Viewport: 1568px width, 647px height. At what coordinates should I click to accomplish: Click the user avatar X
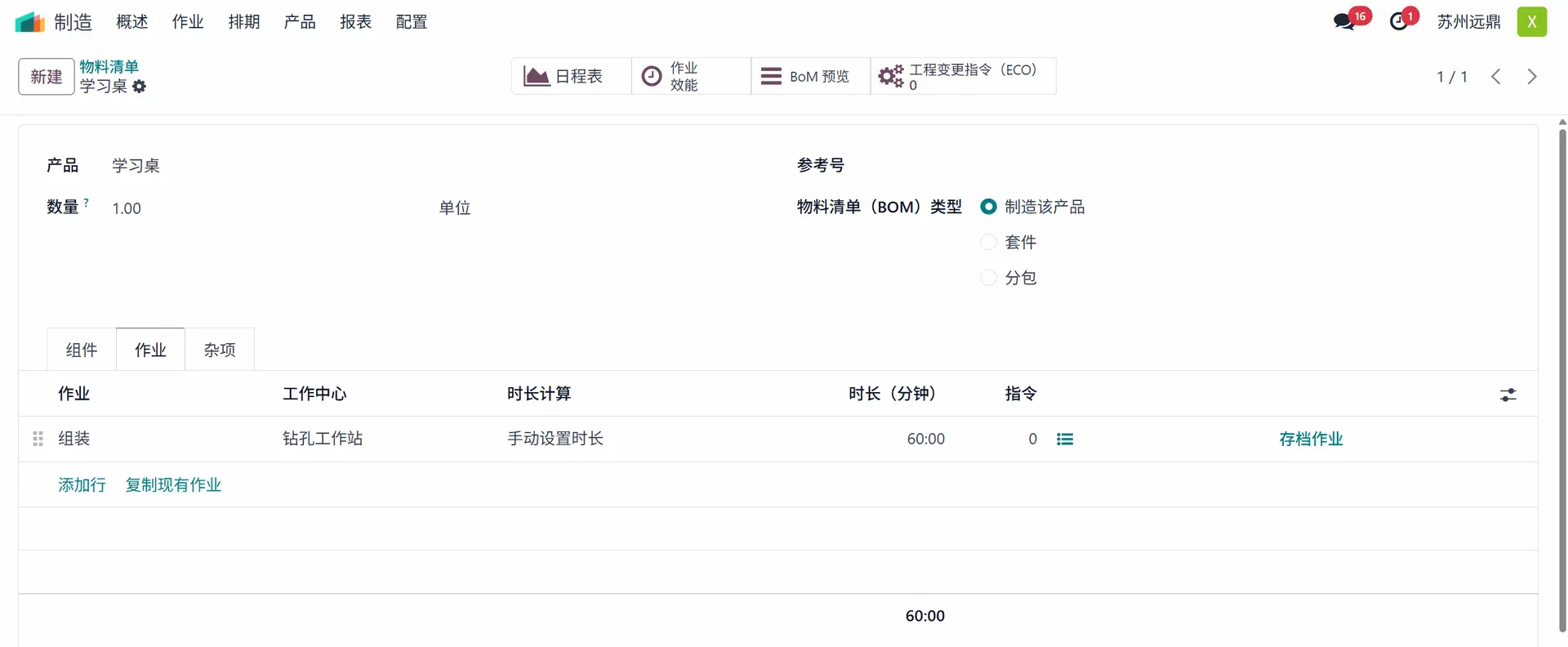pyautogui.click(x=1531, y=22)
